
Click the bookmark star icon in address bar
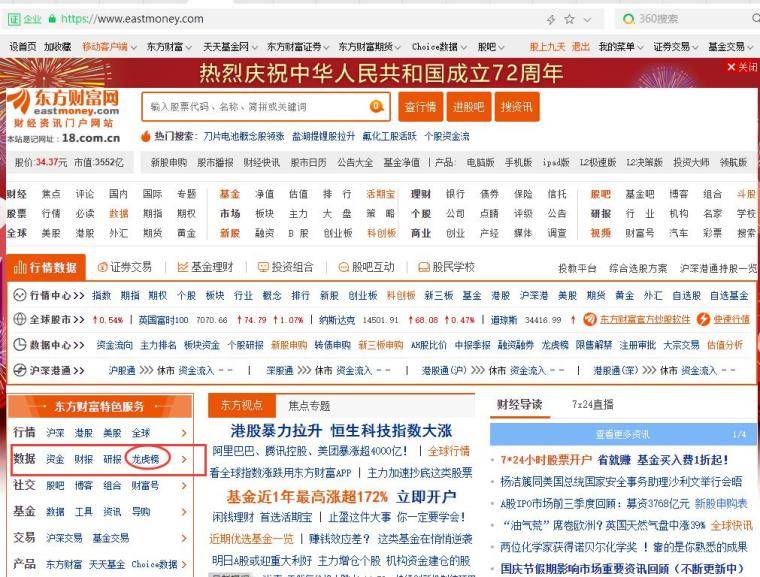pos(570,19)
